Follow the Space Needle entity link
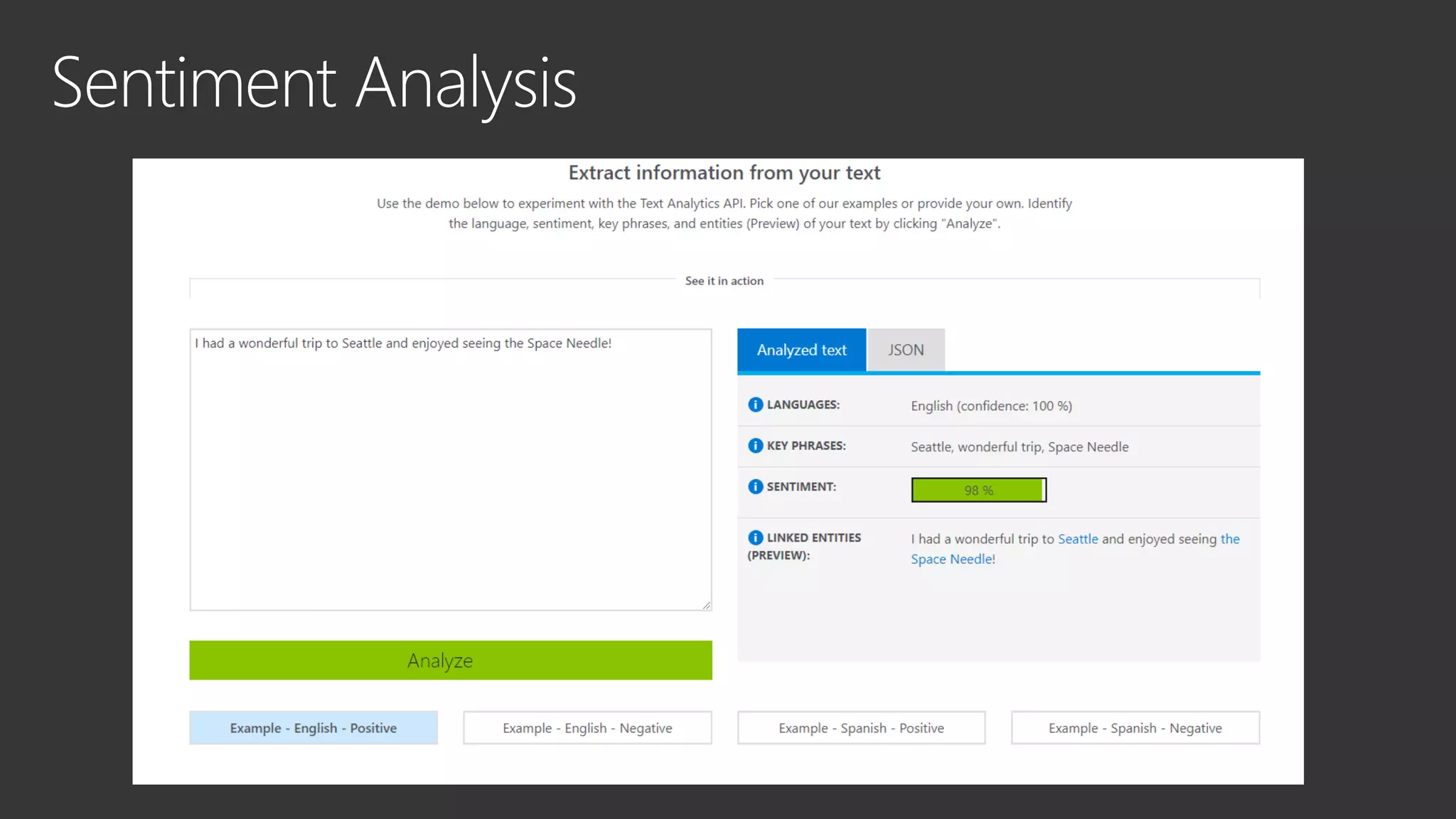This screenshot has width=1456, height=819. pos(951,560)
